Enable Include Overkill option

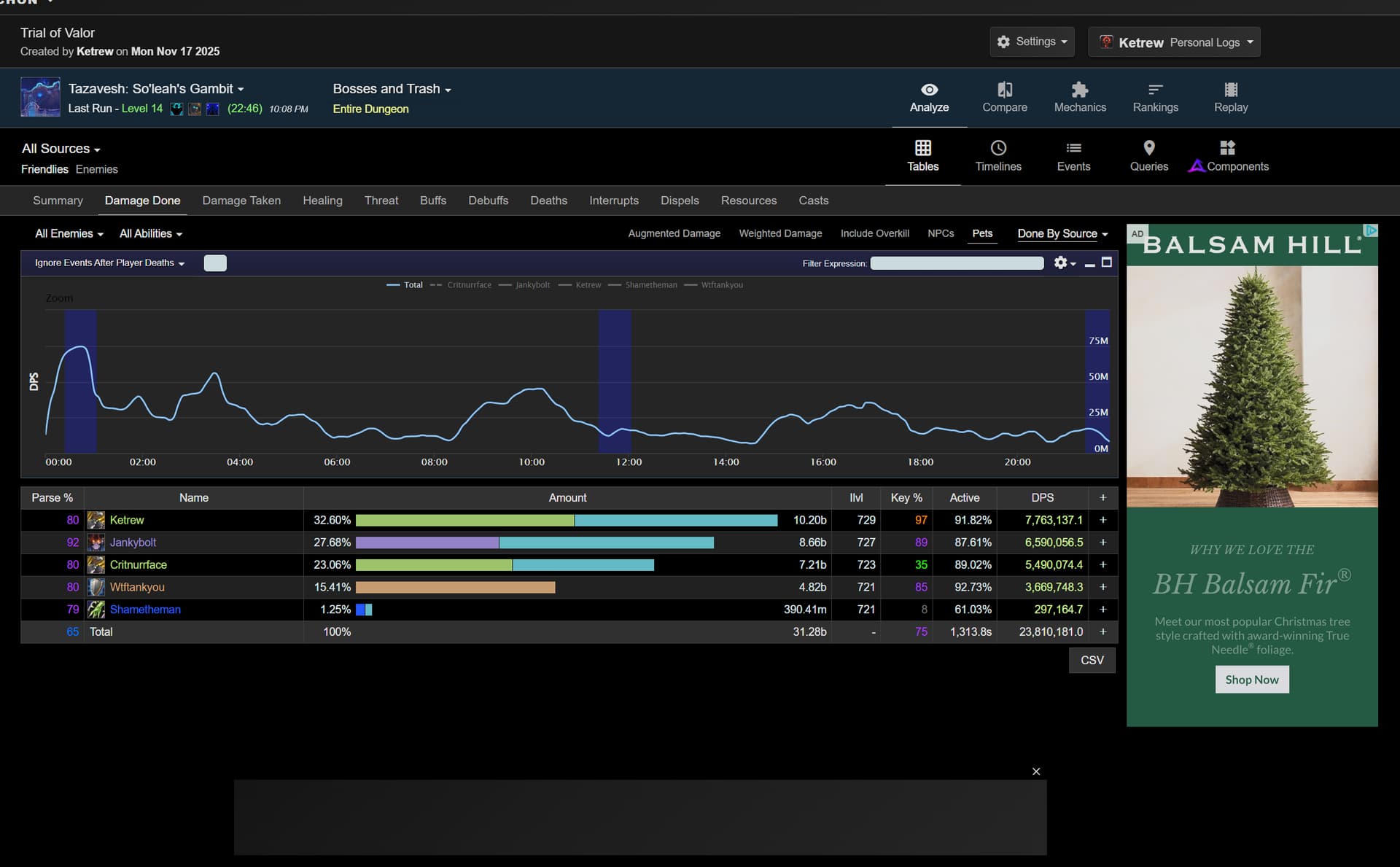click(x=874, y=233)
